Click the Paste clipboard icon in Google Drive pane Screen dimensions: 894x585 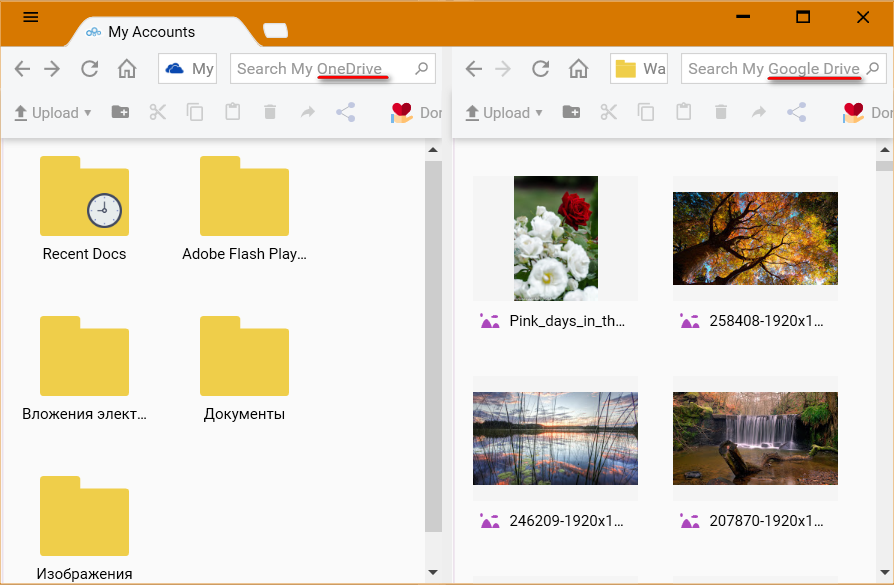pyautogui.click(x=684, y=112)
